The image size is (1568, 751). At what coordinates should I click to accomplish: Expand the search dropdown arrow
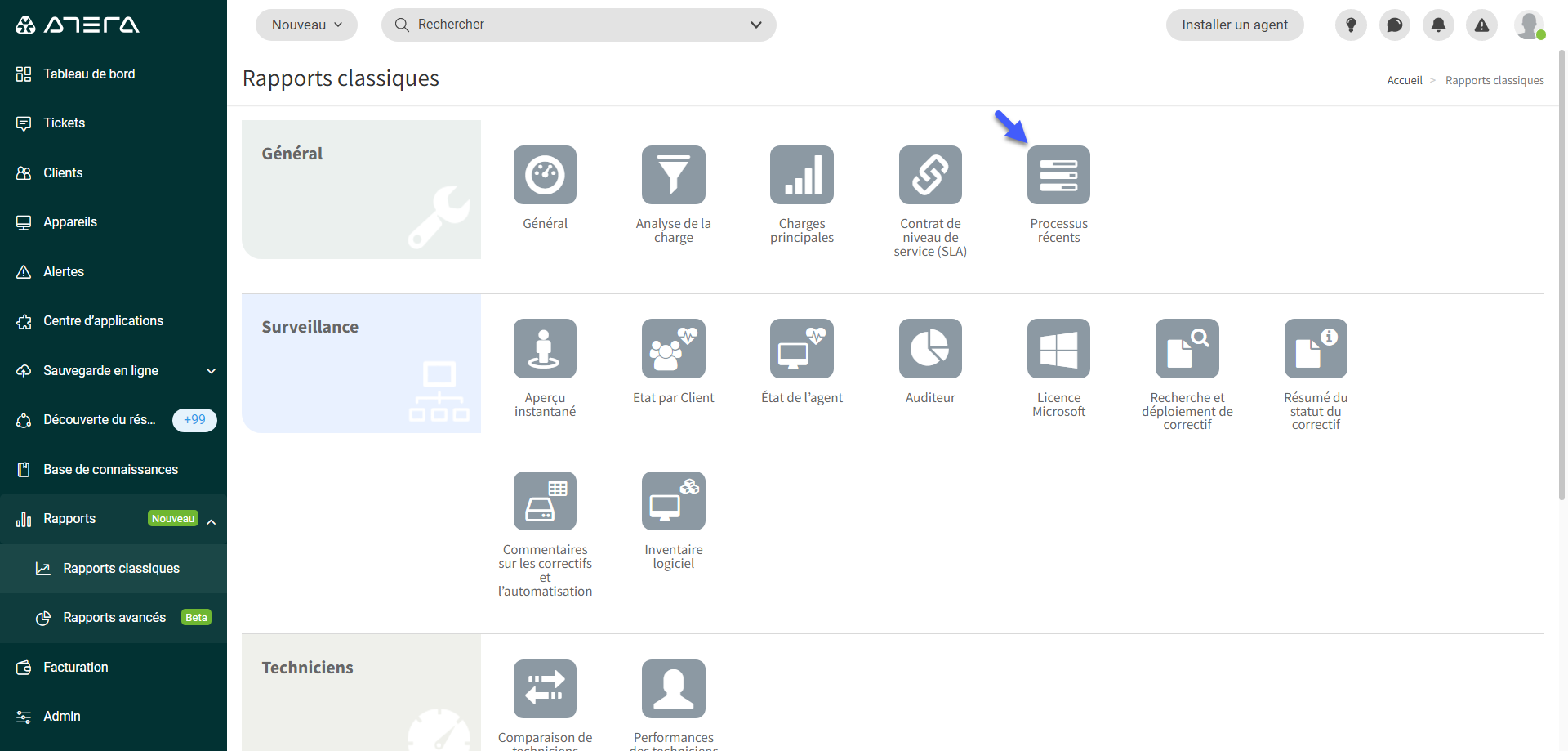(x=756, y=25)
